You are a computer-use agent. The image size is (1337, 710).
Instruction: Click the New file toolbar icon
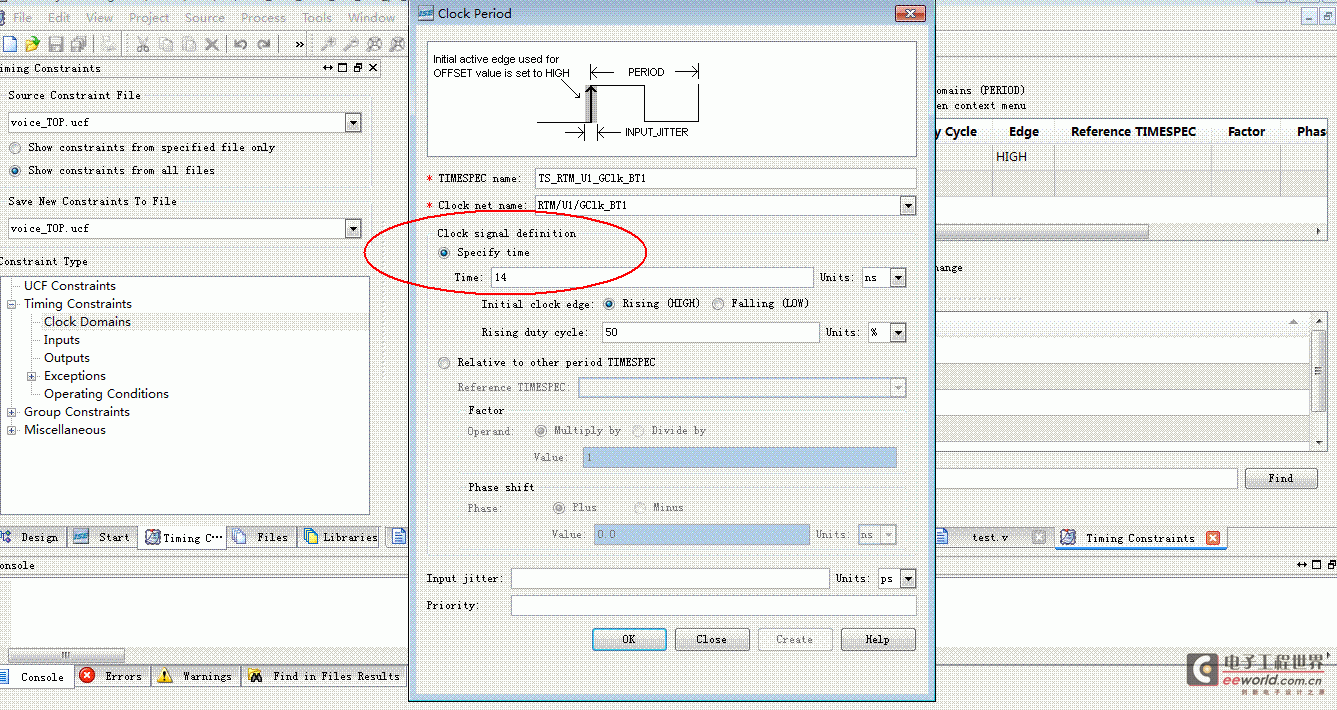(10, 44)
